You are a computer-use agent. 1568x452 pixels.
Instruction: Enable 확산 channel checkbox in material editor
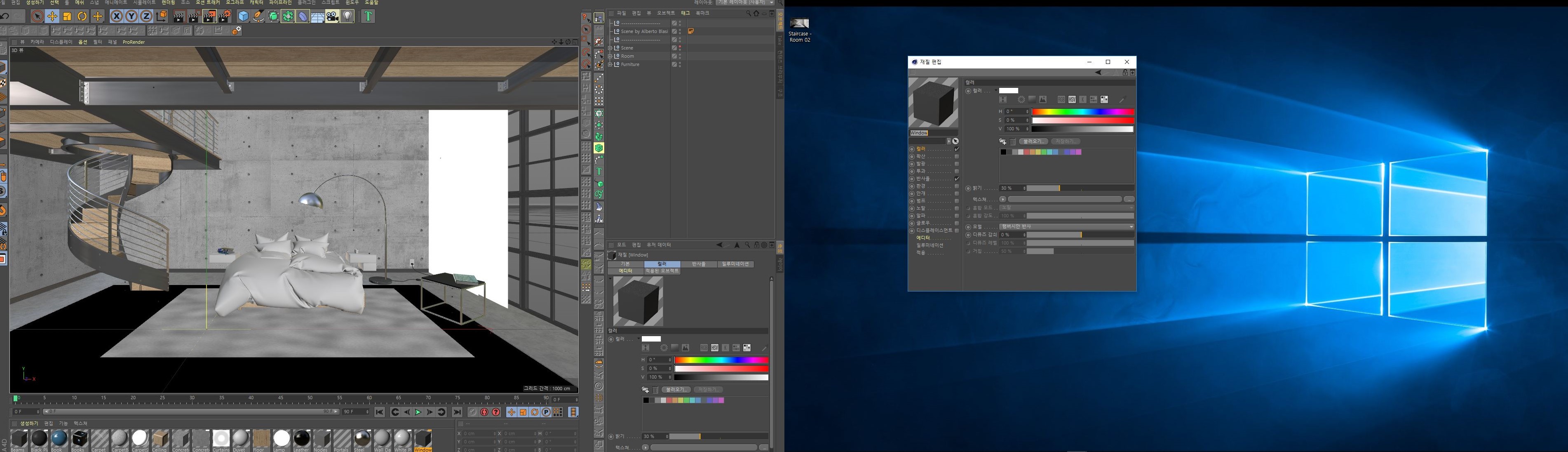coord(957,157)
